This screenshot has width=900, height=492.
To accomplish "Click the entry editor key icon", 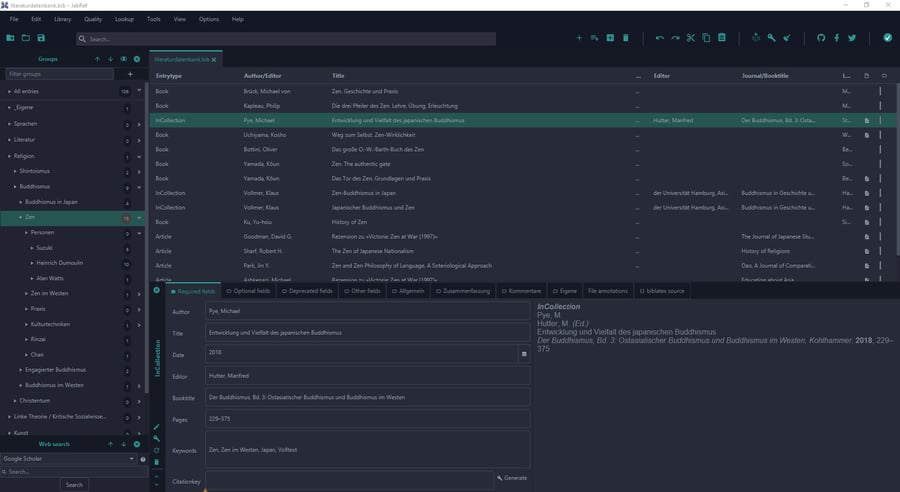I will click(156, 439).
